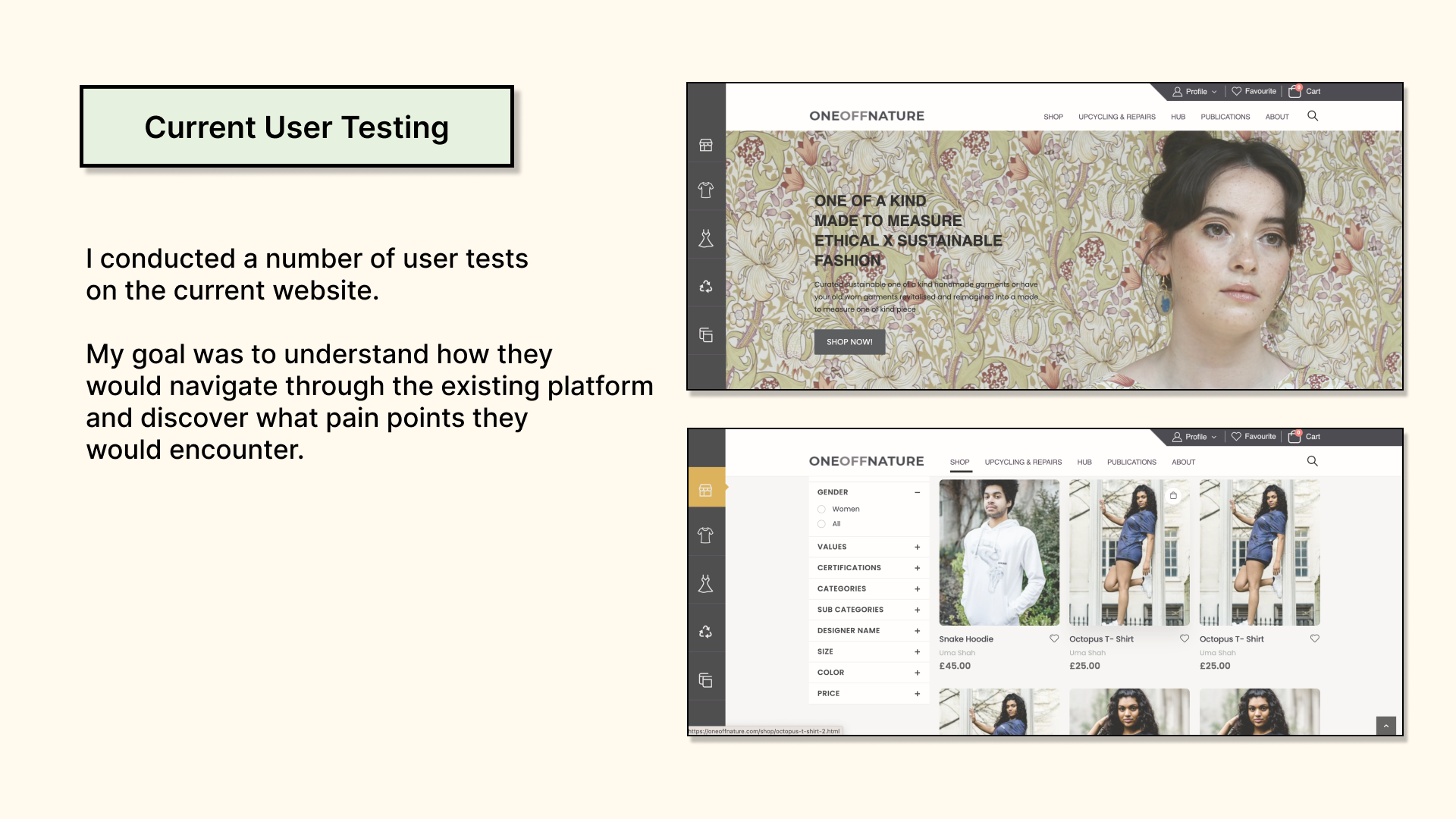Favourite the first Octopus T-Shirt heart
This screenshot has width=1456, height=819.
click(x=1185, y=639)
